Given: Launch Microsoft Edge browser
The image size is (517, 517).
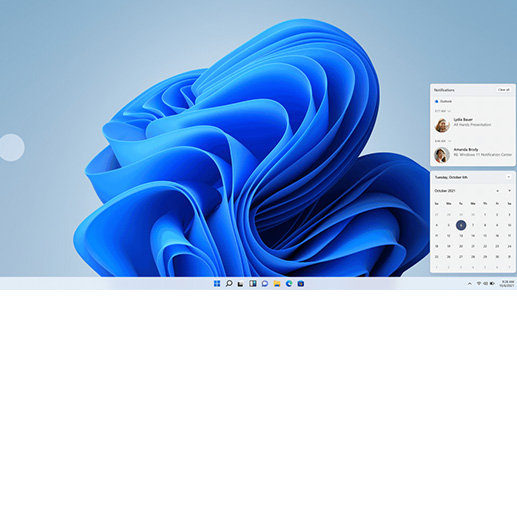Looking at the screenshot, I should [x=289, y=283].
